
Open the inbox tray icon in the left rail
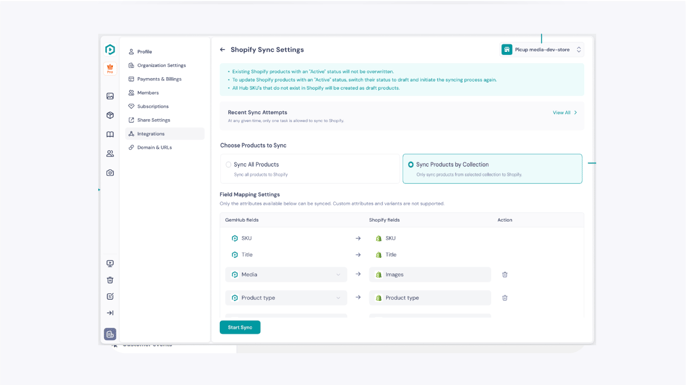[110, 96]
